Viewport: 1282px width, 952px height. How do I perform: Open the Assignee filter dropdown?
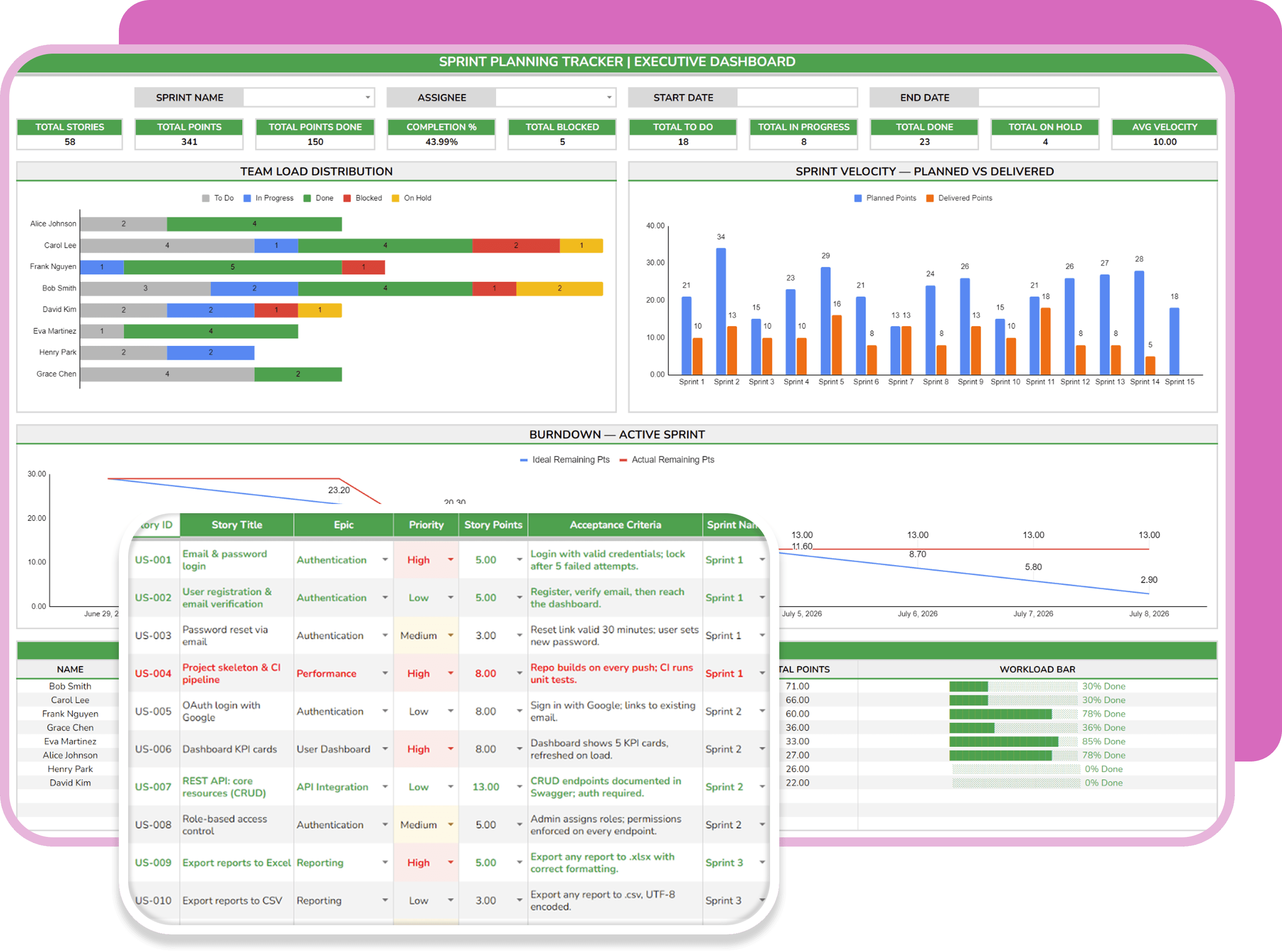(x=609, y=98)
